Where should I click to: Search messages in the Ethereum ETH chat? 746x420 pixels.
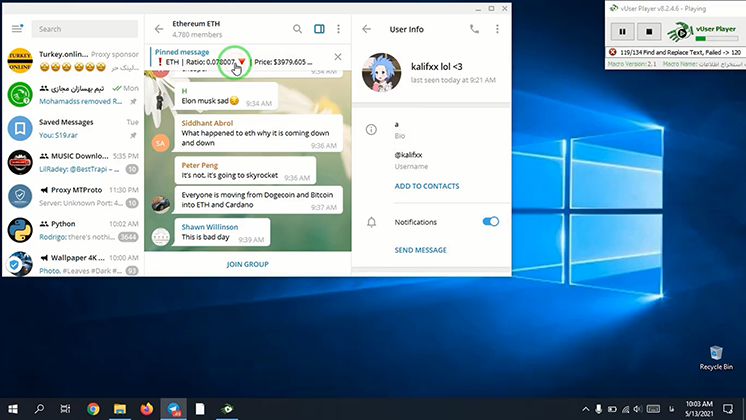coord(297,29)
